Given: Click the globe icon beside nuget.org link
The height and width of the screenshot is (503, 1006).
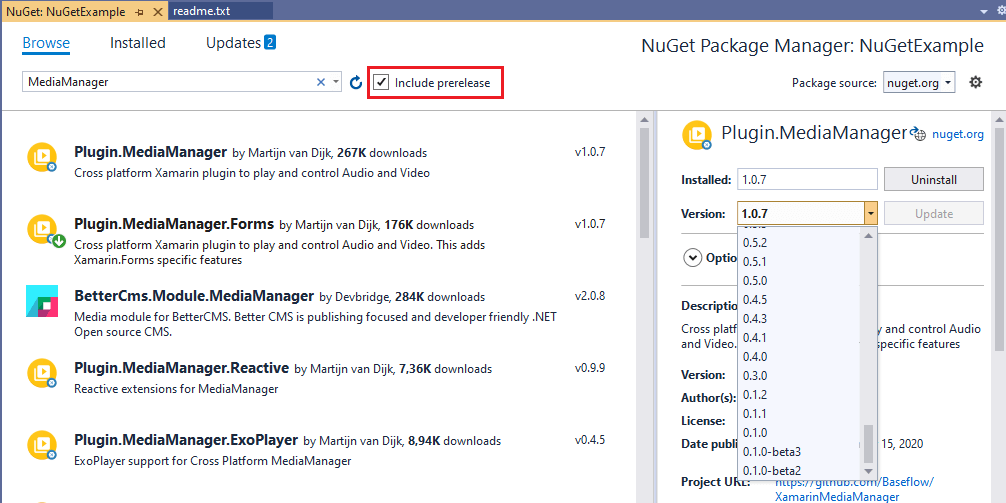Looking at the screenshot, I should (x=919, y=133).
